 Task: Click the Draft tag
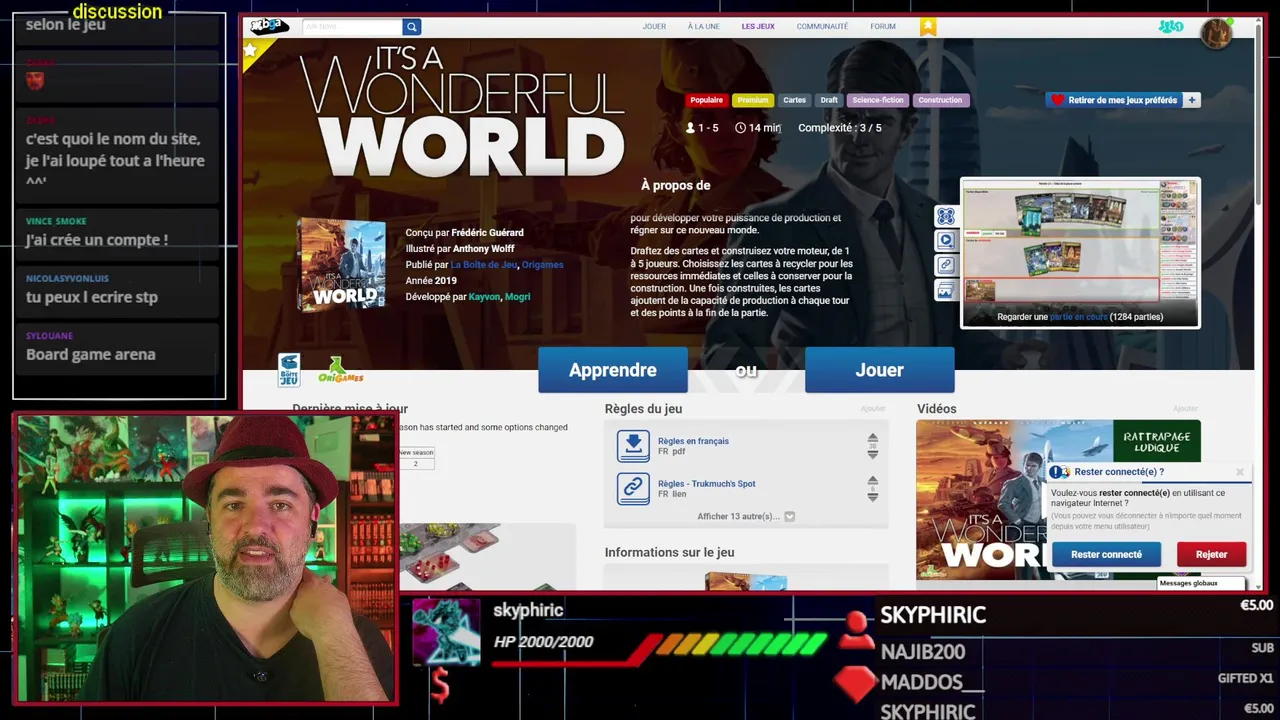829,100
